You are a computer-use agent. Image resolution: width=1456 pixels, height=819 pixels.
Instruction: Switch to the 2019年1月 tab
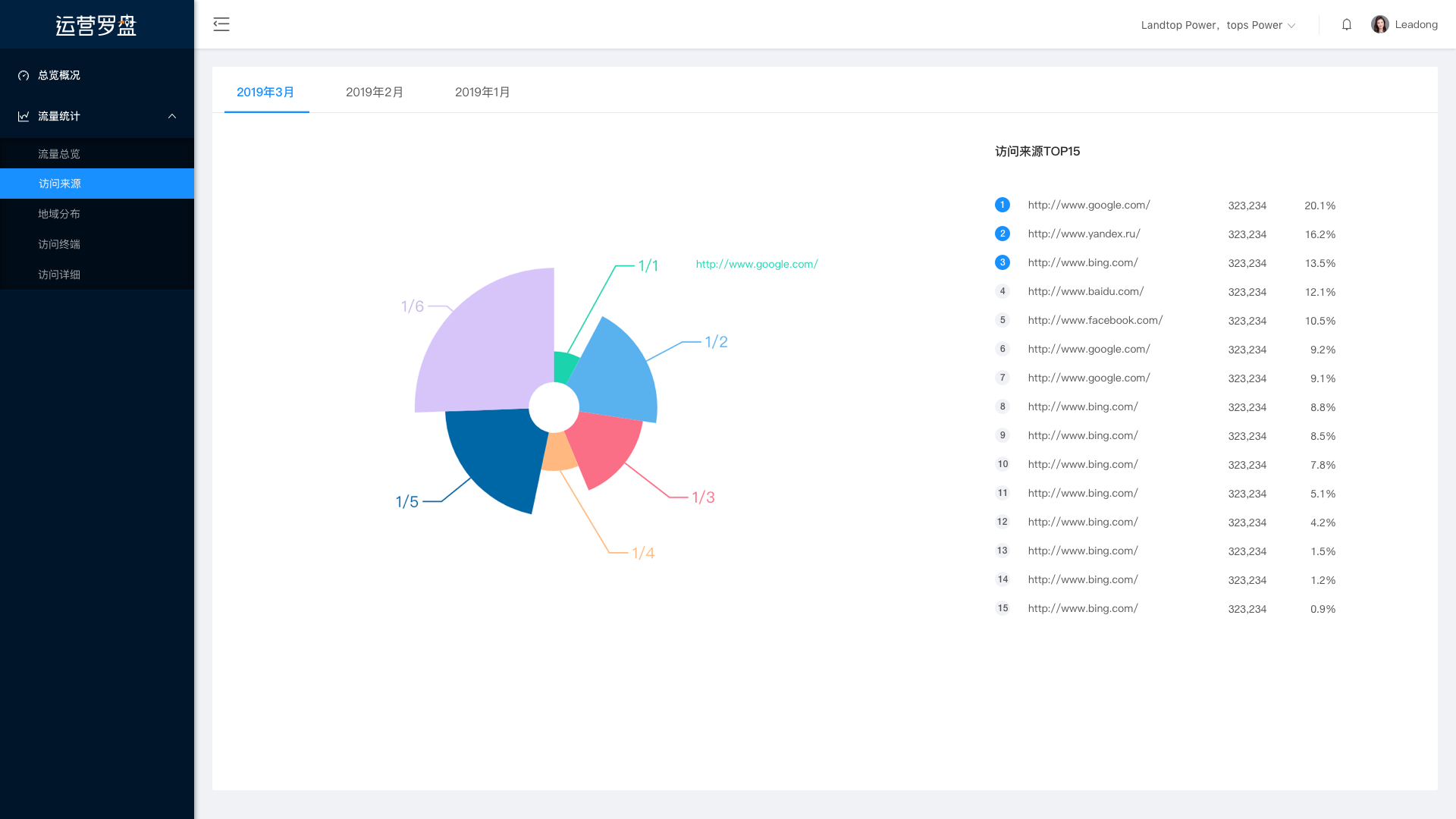point(482,92)
